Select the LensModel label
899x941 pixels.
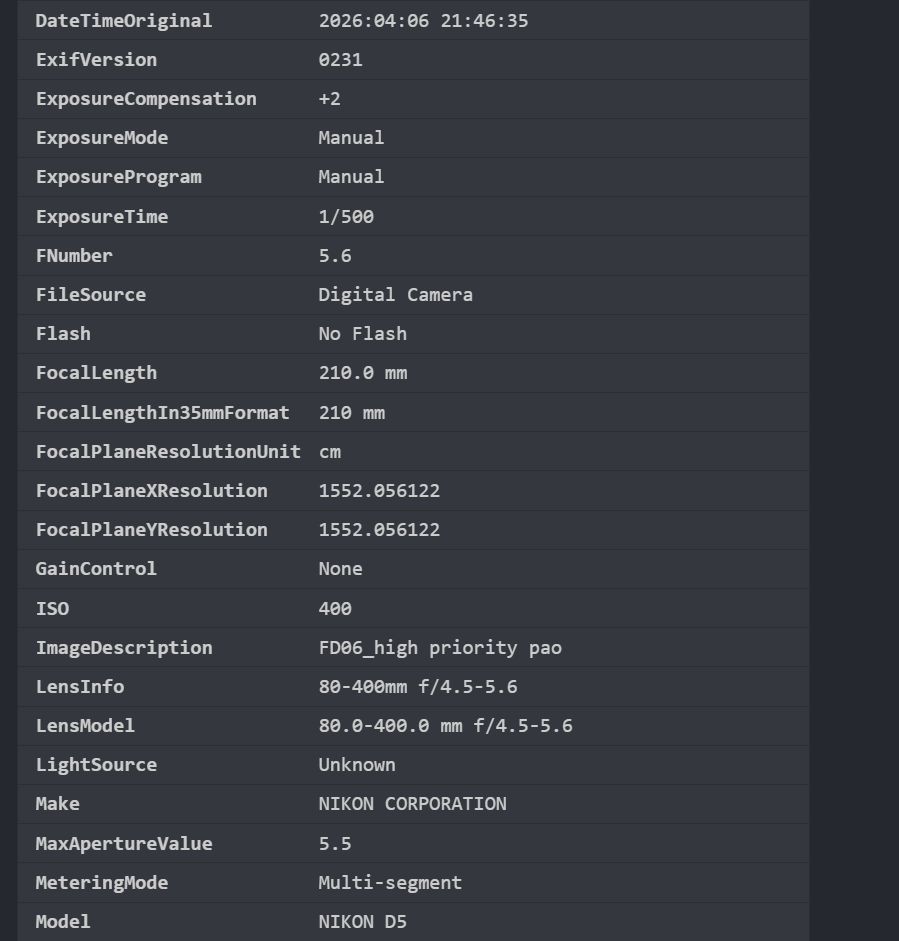tap(85, 726)
